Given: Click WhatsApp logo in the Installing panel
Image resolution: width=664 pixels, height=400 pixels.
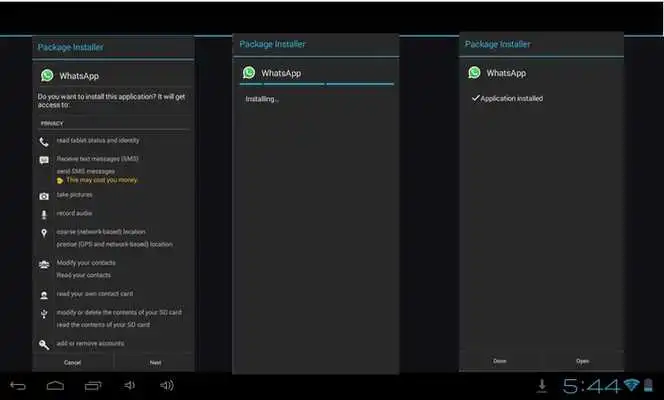Looking at the screenshot, I should click(x=249, y=72).
